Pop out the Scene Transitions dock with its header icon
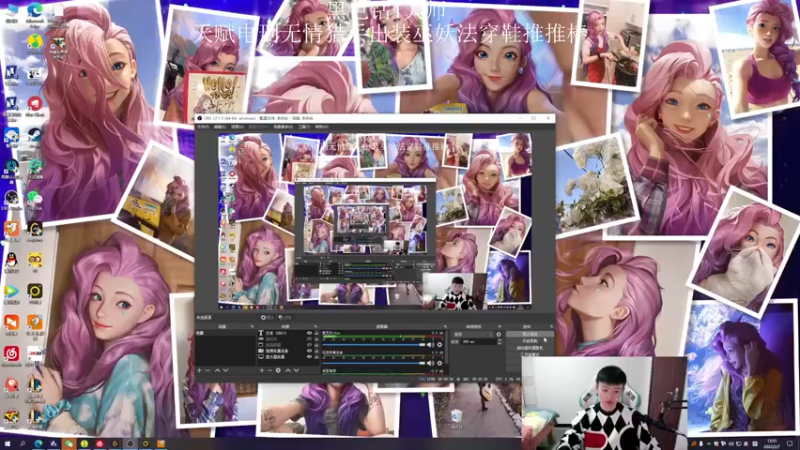This screenshot has width=800, height=450. [x=499, y=327]
